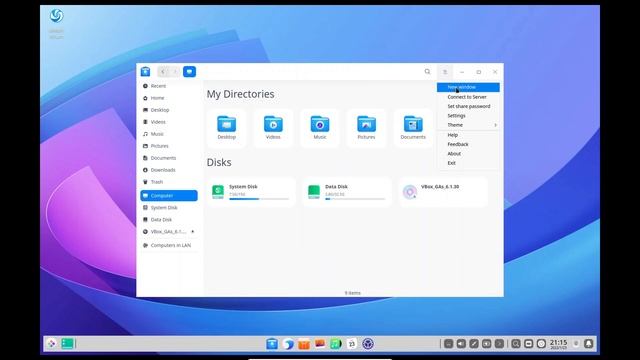Go to Home in the sidebar
The width and height of the screenshot is (640, 360).
point(169,98)
